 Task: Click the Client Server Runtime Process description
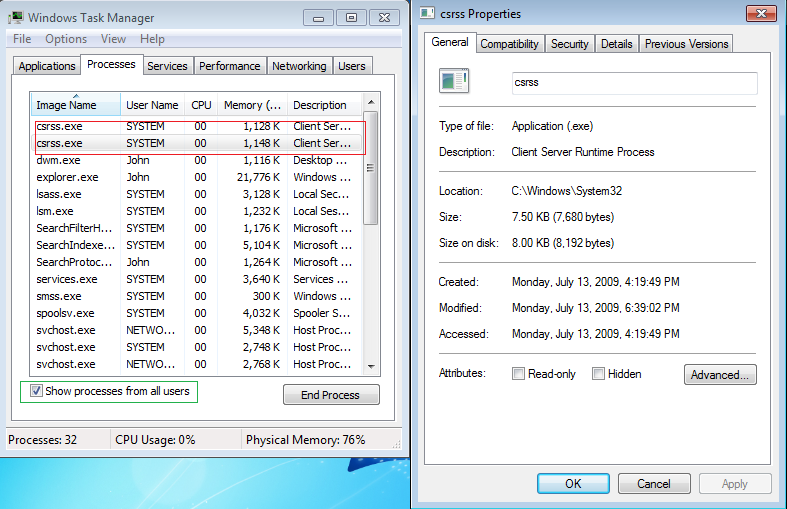point(583,152)
